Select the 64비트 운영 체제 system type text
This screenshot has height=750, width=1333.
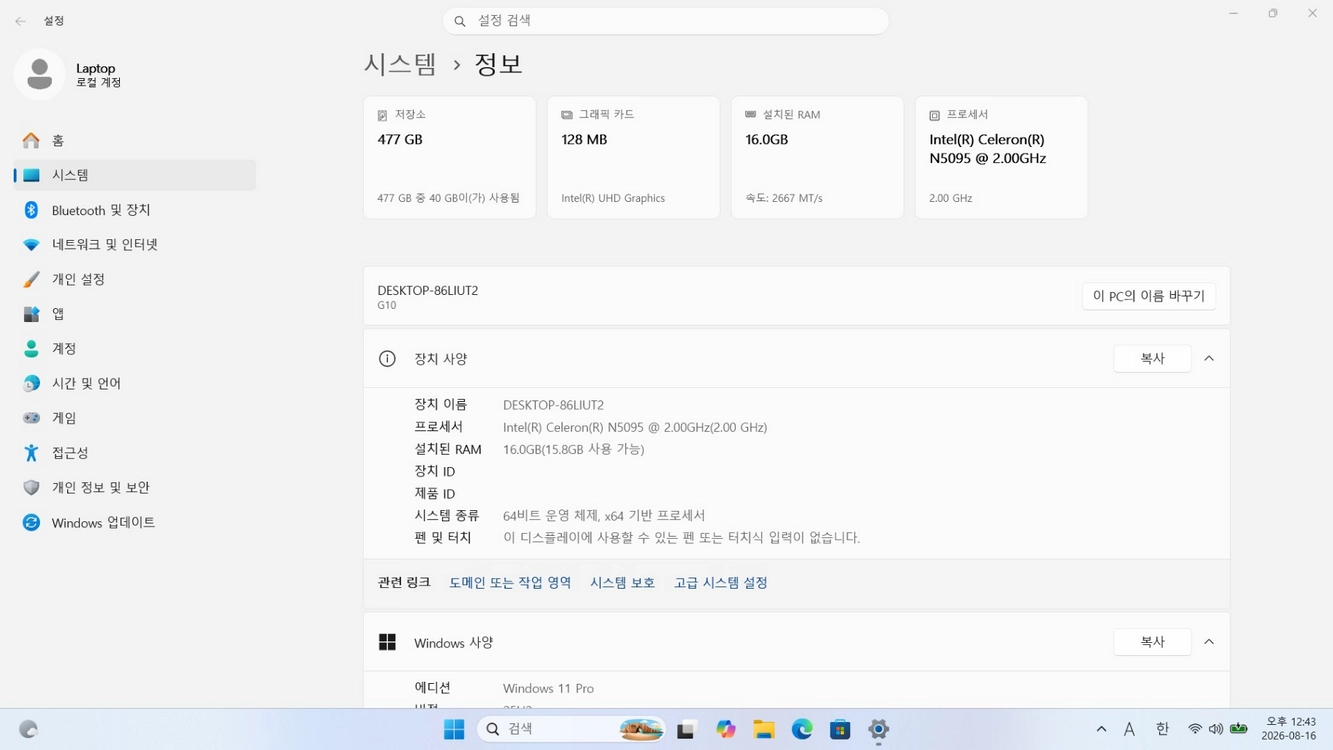[604, 516]
